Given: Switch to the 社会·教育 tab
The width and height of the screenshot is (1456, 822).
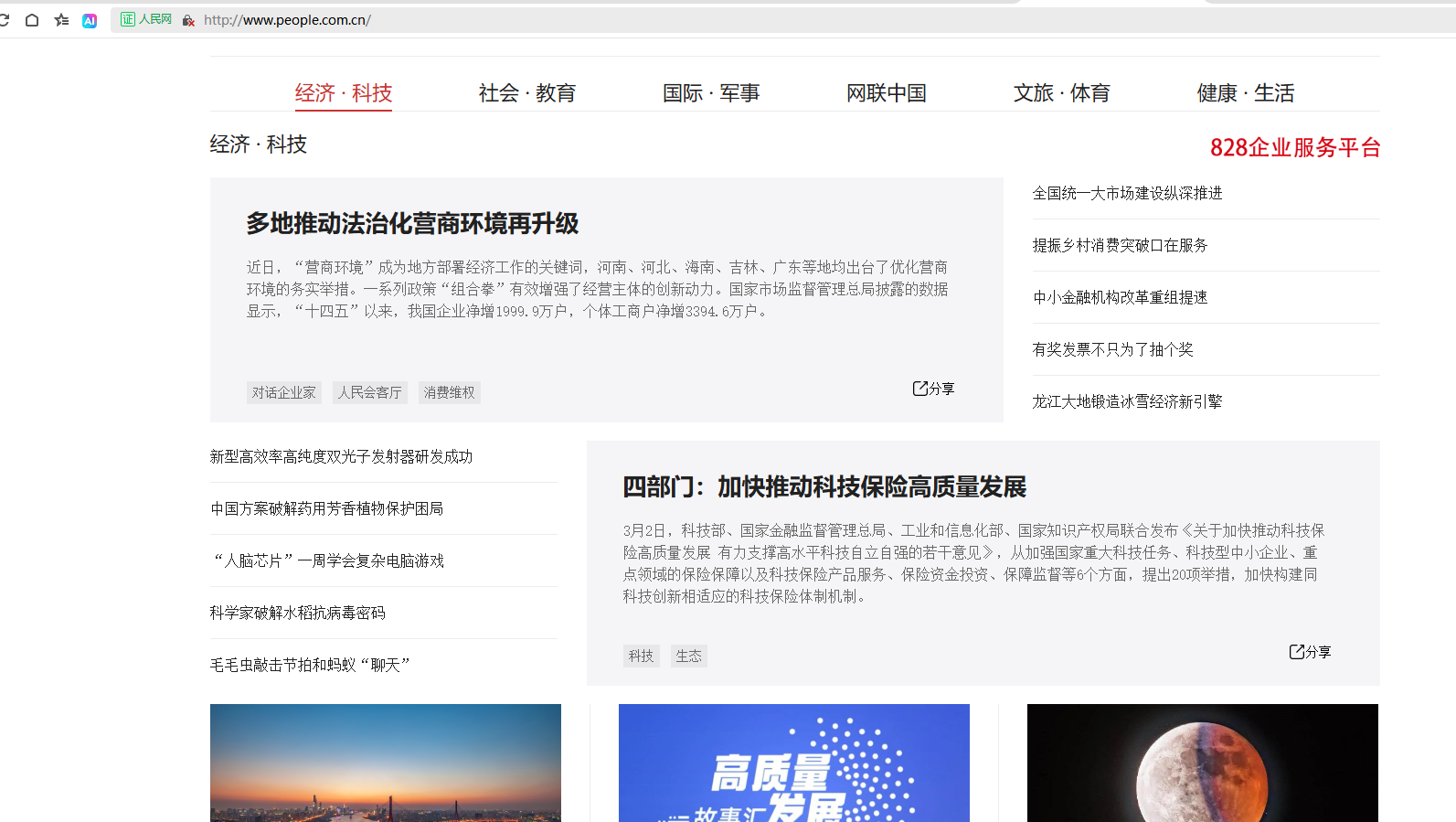Looking at the screenshot, I should (x=527, y=93).
